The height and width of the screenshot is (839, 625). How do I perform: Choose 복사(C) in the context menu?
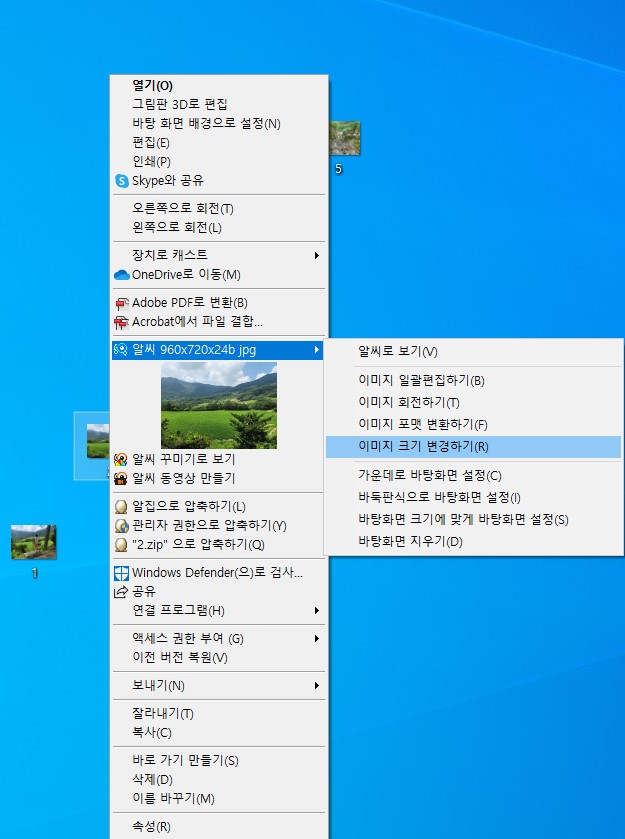point(219,733)
